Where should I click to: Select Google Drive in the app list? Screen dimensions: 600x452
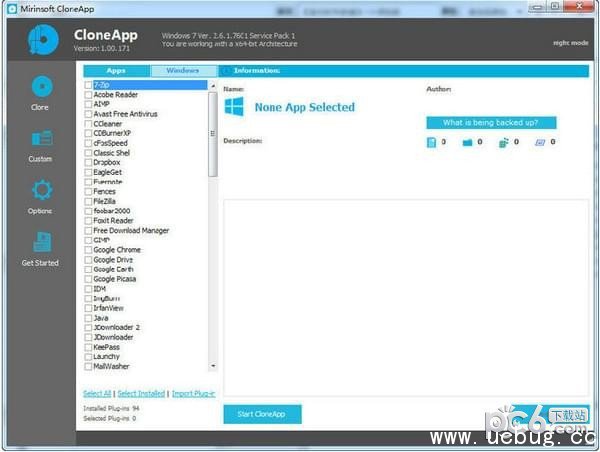[x=113, y=259]
